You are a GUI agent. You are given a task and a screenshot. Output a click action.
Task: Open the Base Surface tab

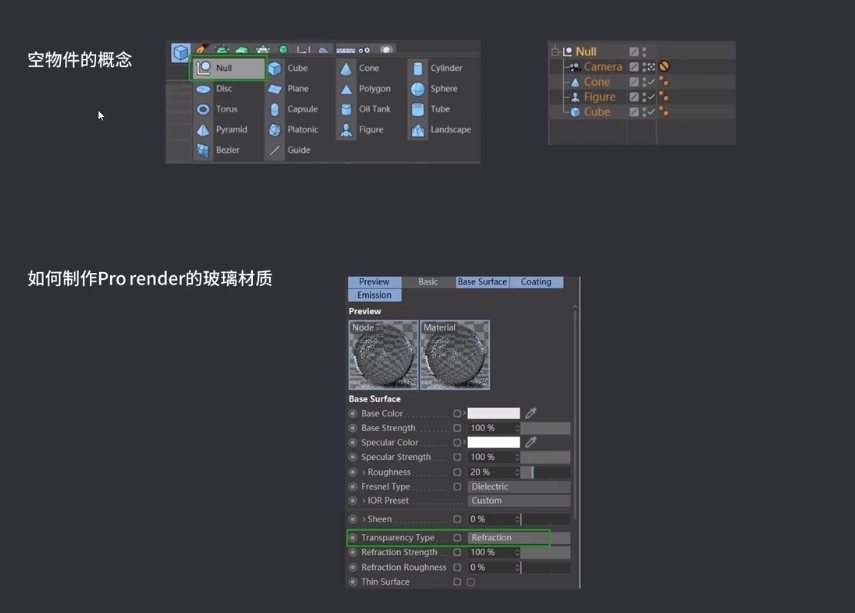(x=482, y=282)
